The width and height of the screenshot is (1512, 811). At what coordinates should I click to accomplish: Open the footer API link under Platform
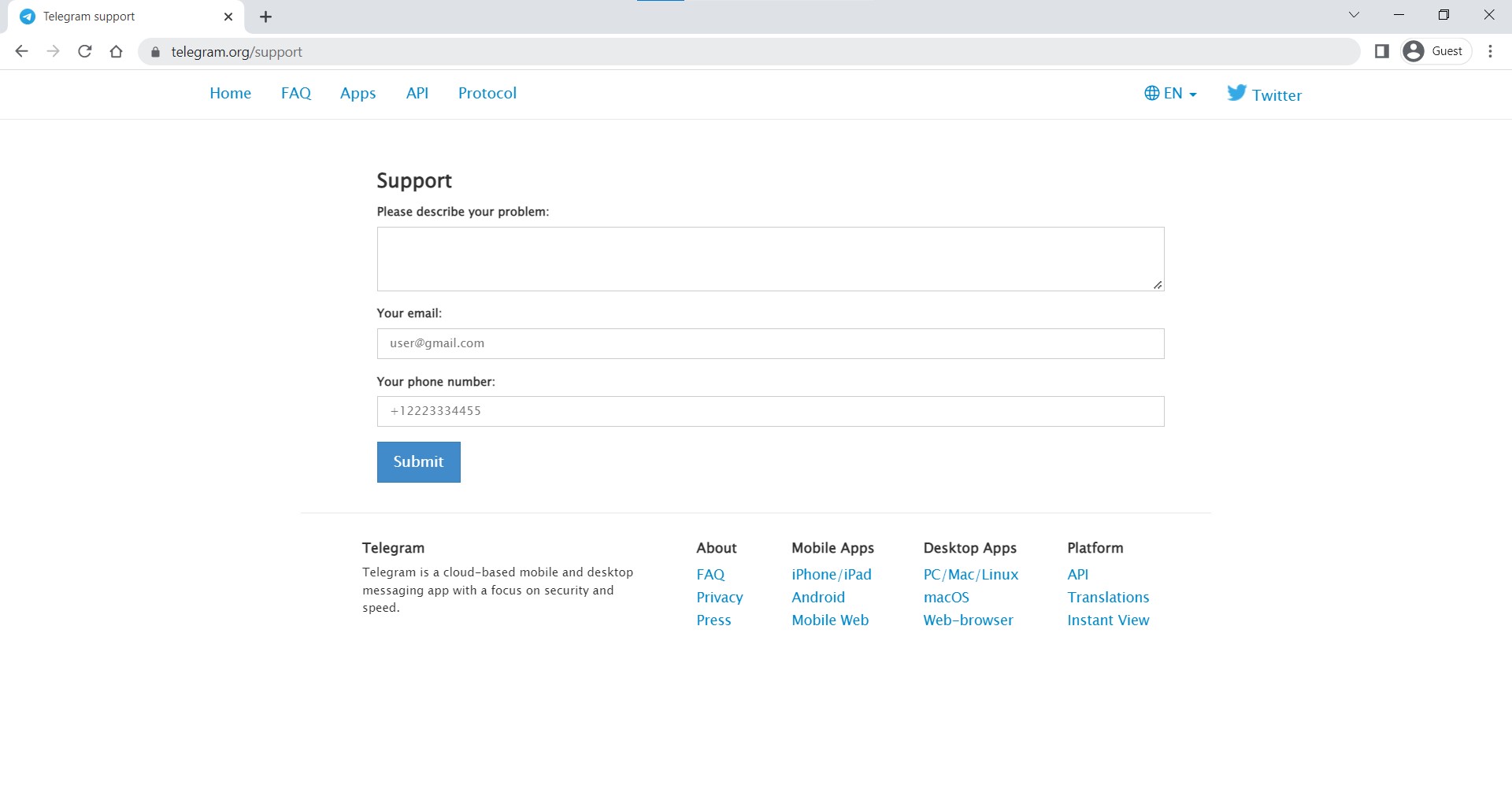pos(1078,575)
